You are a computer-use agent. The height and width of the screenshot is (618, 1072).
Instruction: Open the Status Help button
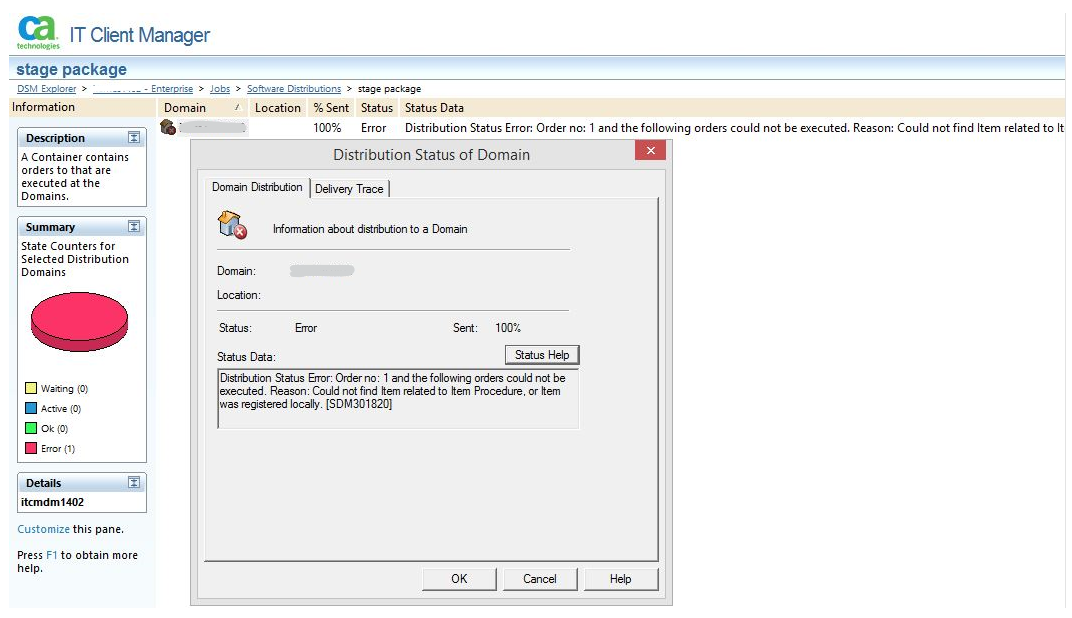click(542, 355)
